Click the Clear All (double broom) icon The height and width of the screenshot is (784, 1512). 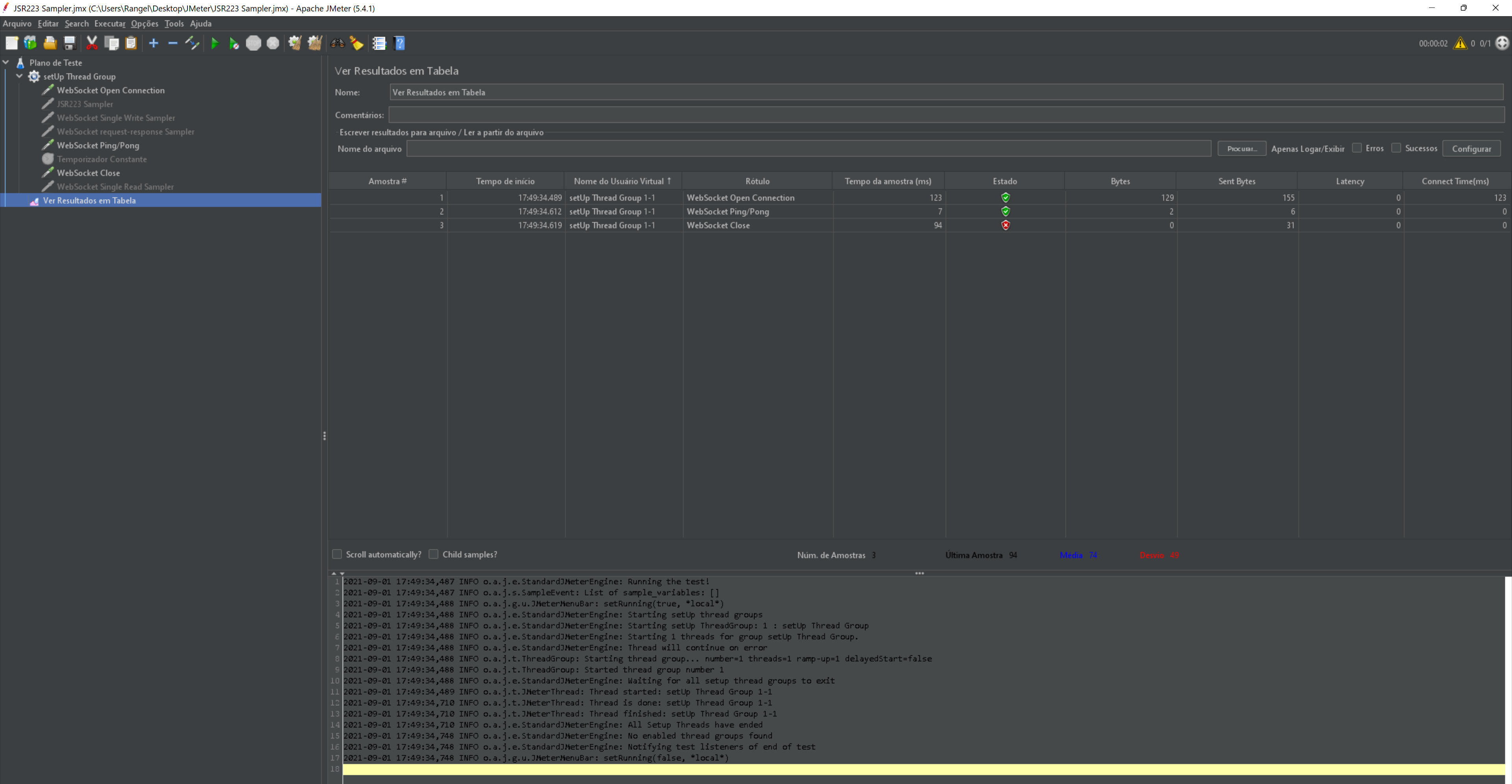tap(315, 43)
